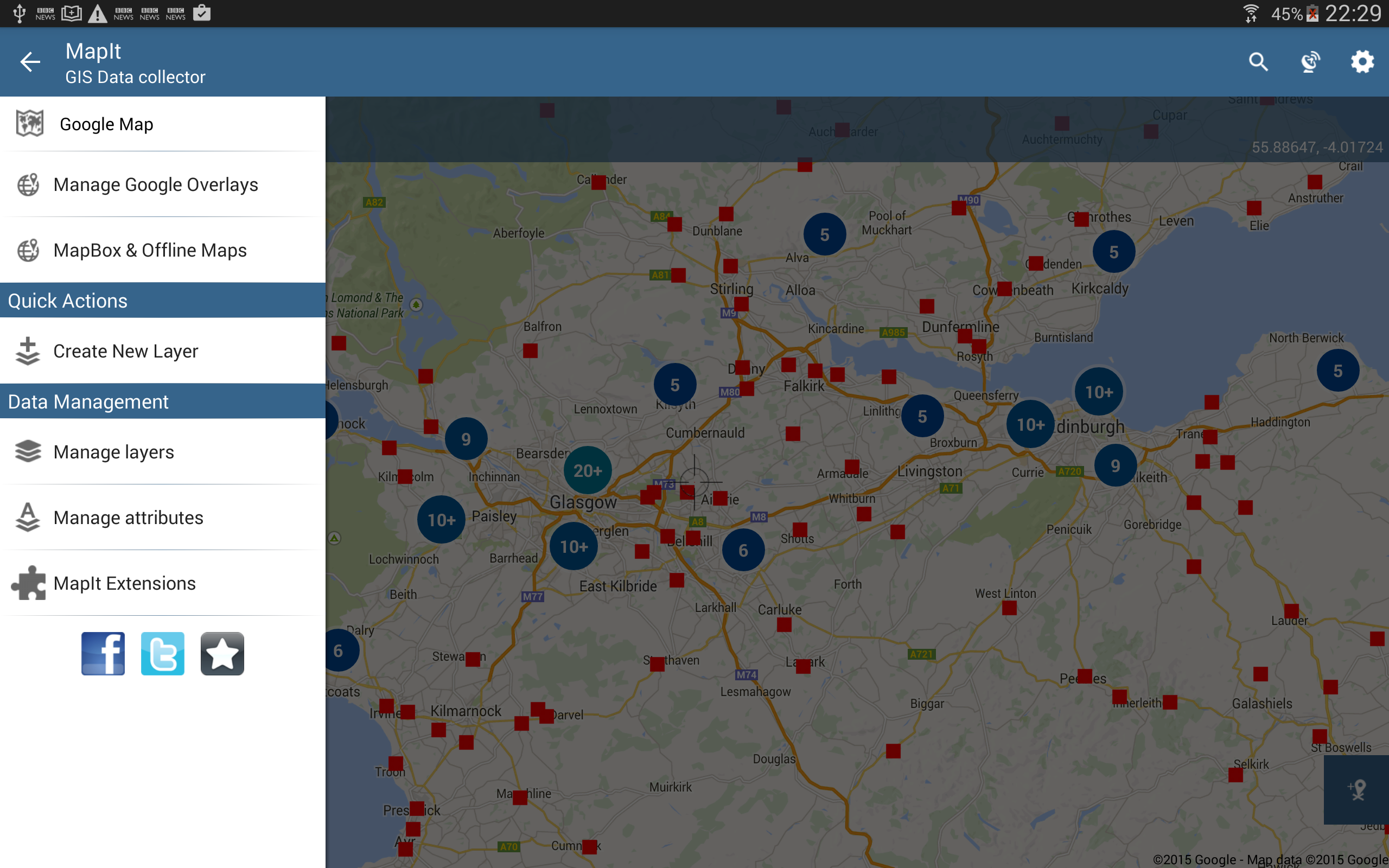Tap the add location marker button
Image resolution: width=1389 pixels, height=868 pixels.
(x=1356, y=789)
